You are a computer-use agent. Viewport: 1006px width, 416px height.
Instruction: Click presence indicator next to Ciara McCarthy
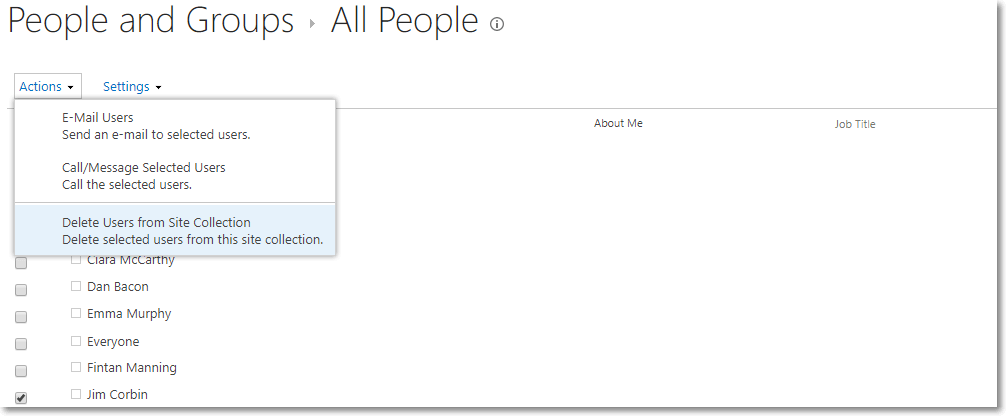[x=76, y=260]
